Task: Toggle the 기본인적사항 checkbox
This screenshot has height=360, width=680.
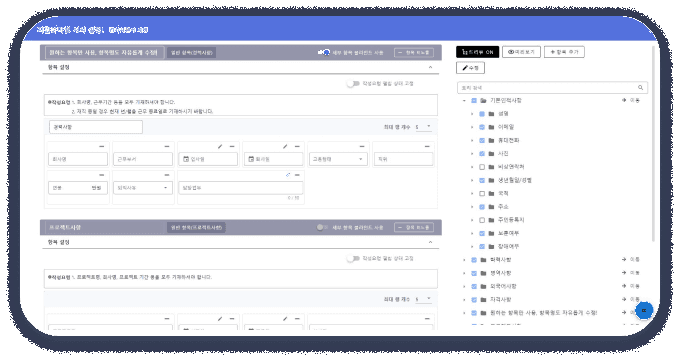Action: coord(474,101)
